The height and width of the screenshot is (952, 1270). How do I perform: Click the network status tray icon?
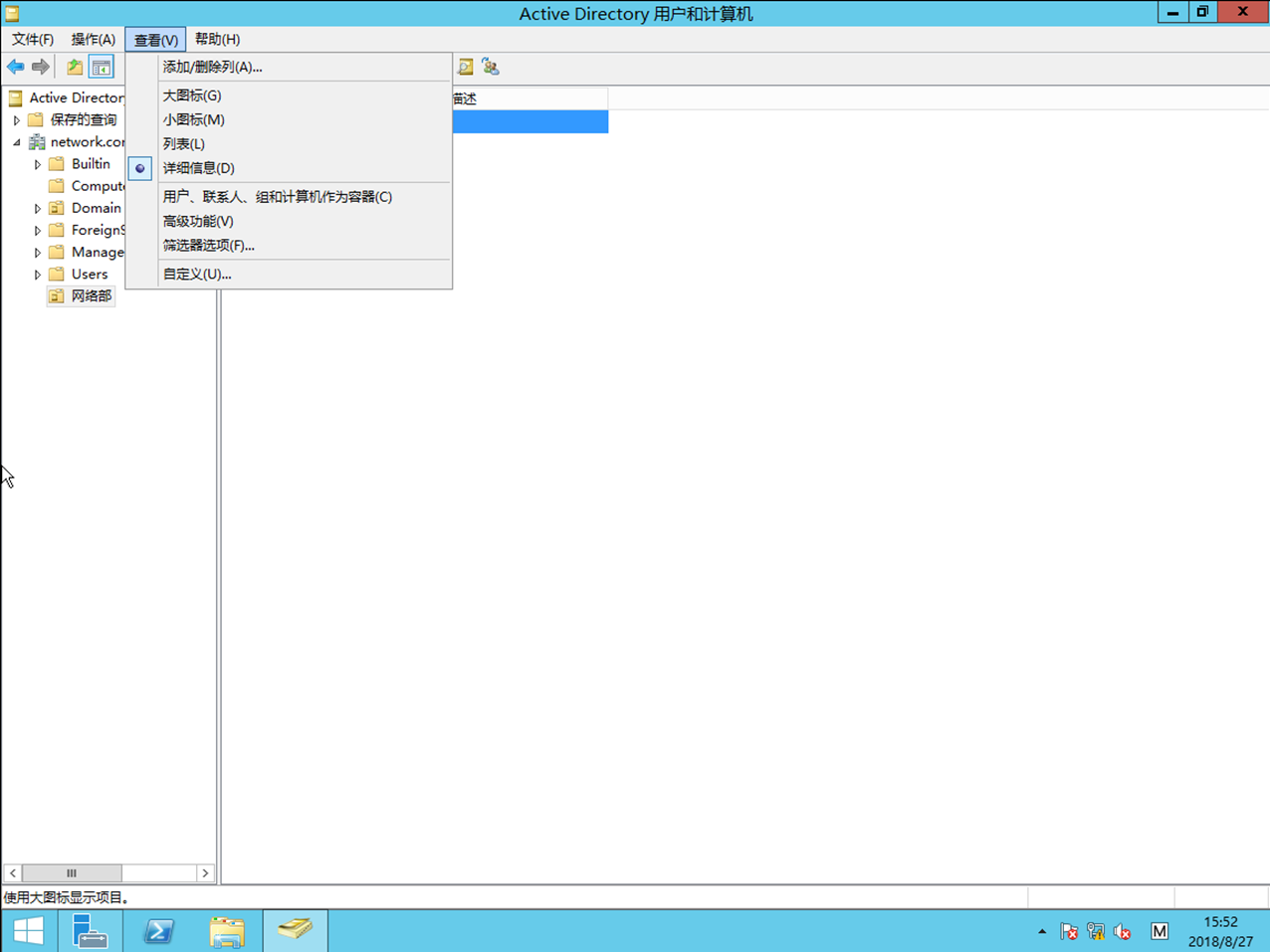point(1096,932)
